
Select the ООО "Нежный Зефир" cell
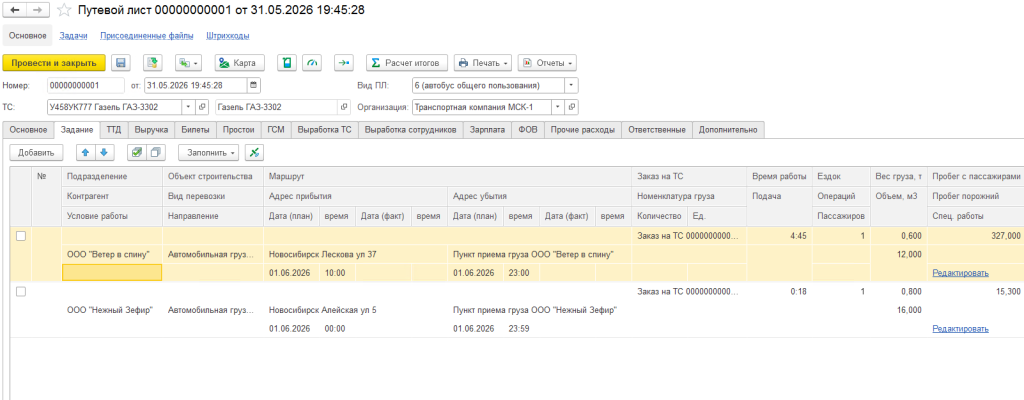coord(112,310)
